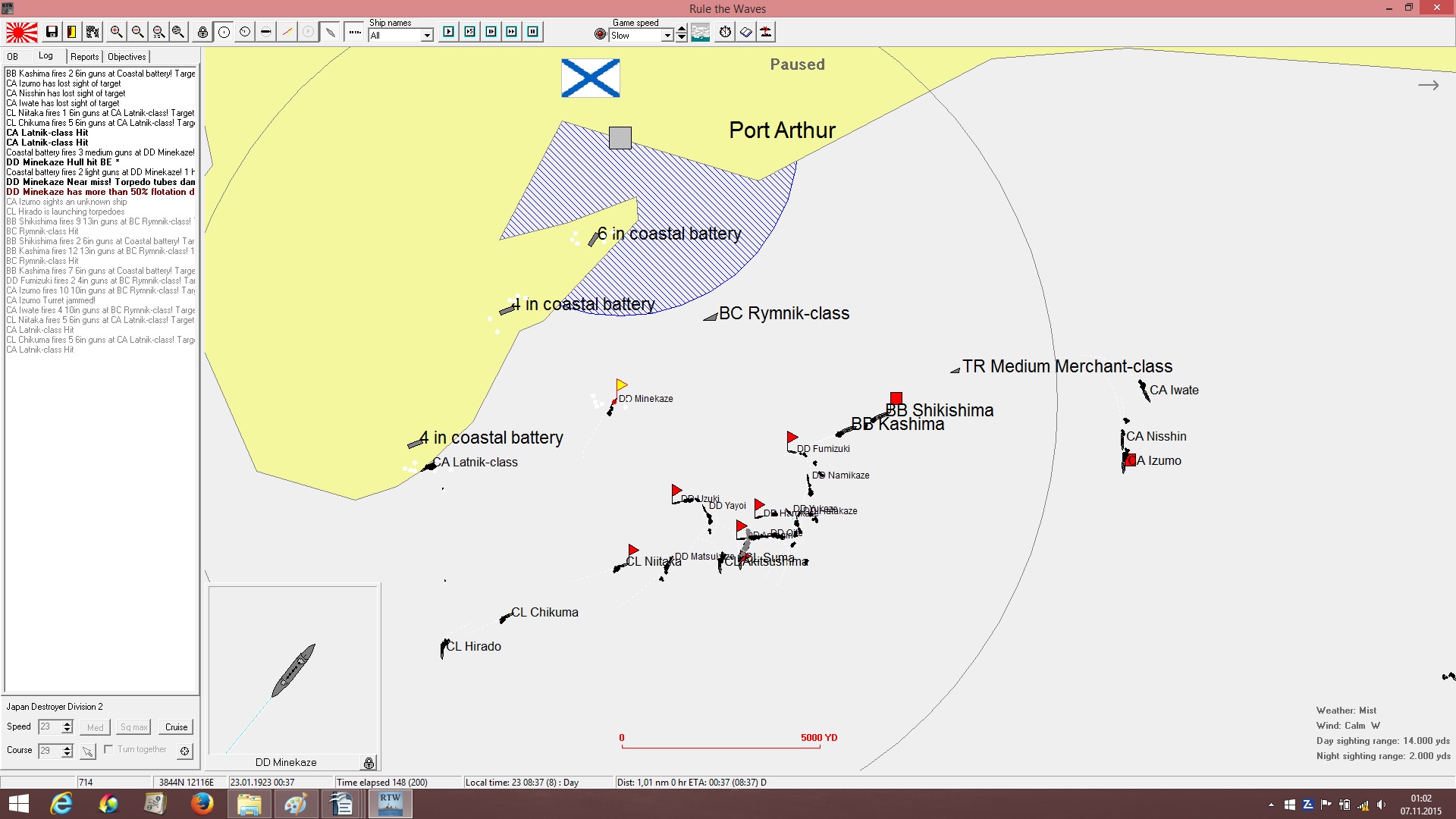
Task: Click the sea waves picture icon
Action: click(701, 32)
